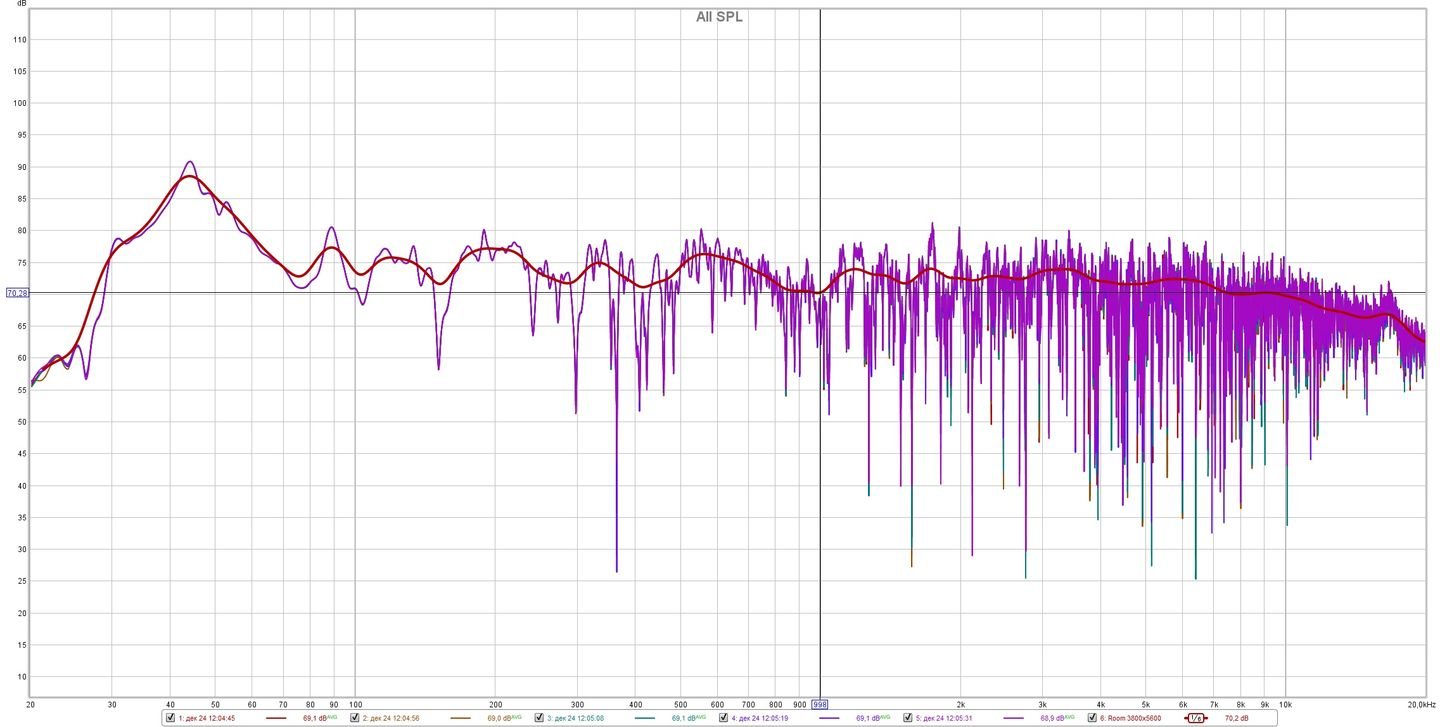Click the 70,28 dB cursor level label
Image resolution: width=1440 pixels, height=727 pixels.
pos(17,293)
